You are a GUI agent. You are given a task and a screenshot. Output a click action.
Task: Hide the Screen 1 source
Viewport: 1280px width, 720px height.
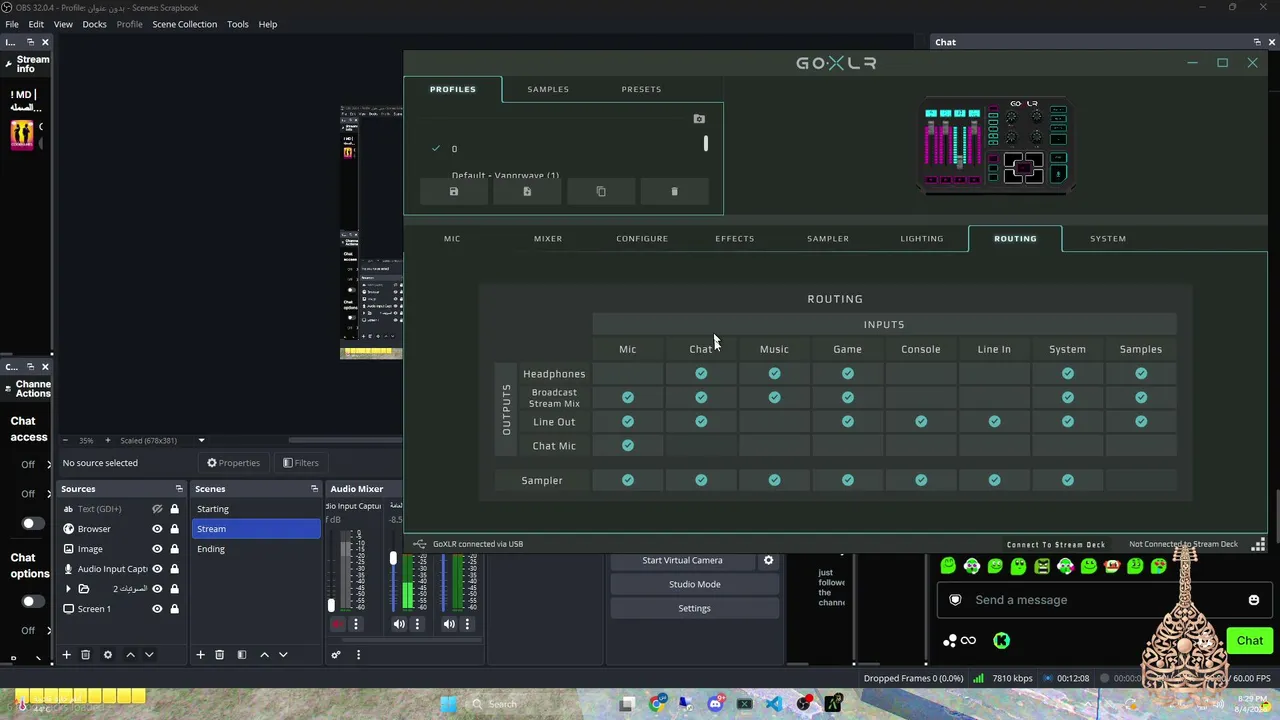point(157,609)
